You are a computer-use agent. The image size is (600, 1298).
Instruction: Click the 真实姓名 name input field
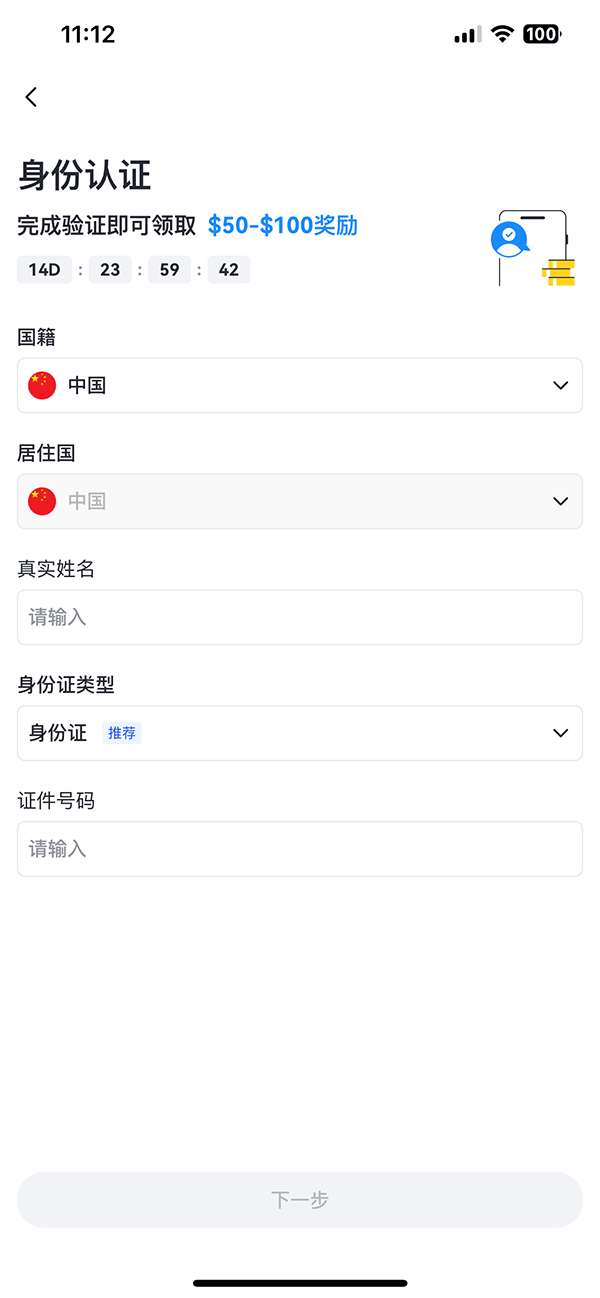[300, 617]
